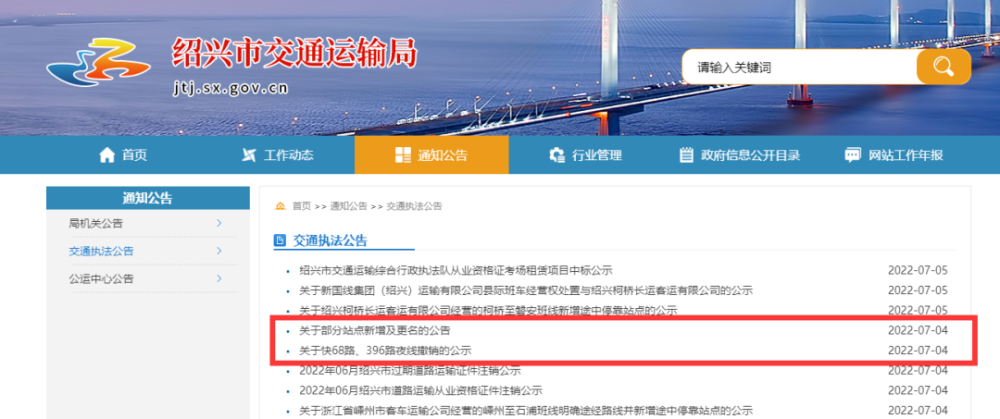Click the 政府信息公开目录 clipboard icon
1000x419 pixels.
coord(686,155)
